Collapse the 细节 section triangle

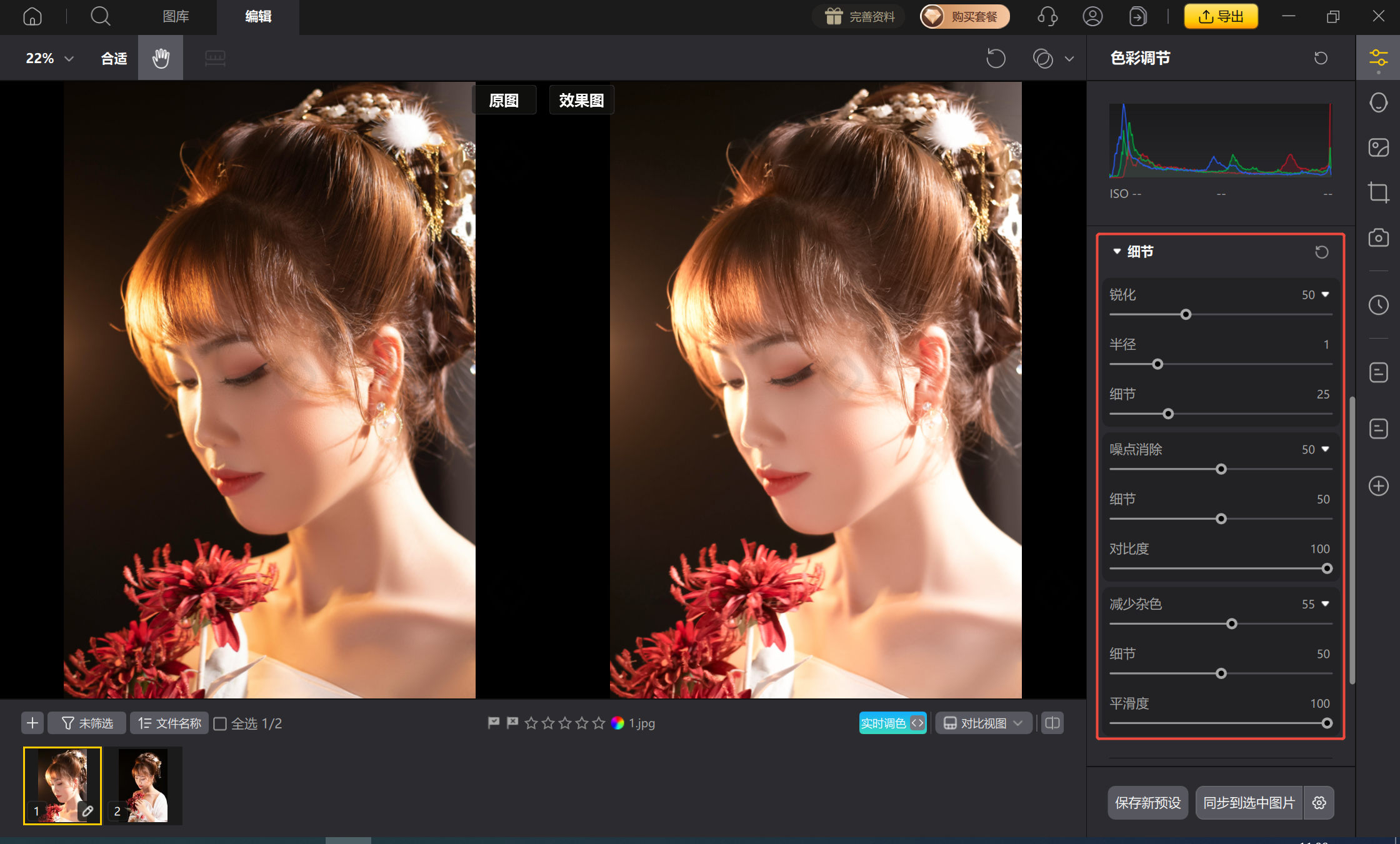[x=1116, y=252]
